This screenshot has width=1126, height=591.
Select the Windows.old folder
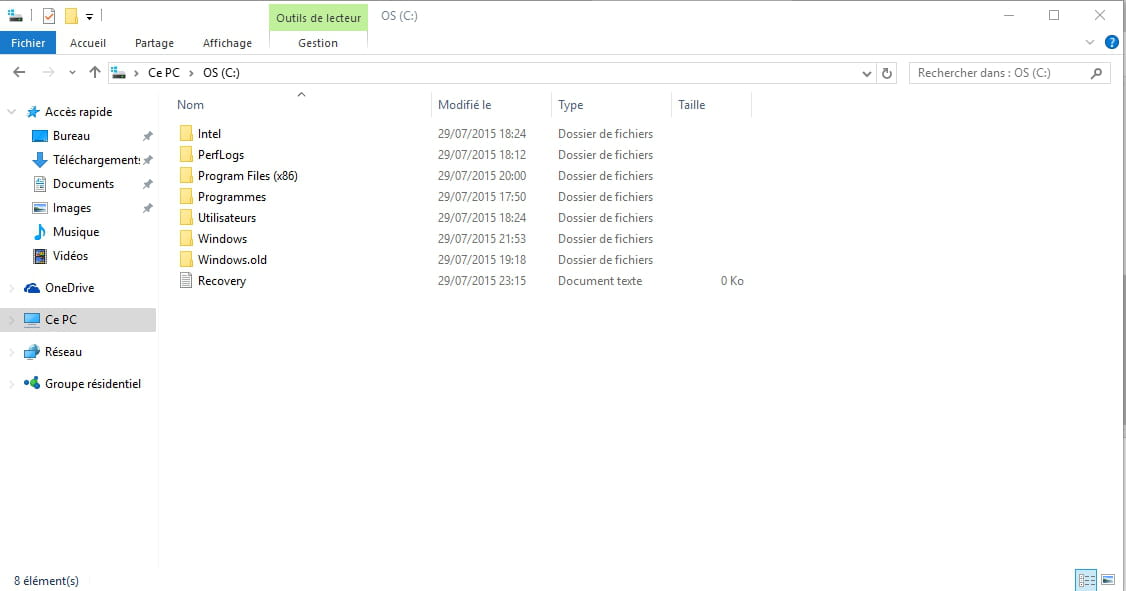coord(232,260)
